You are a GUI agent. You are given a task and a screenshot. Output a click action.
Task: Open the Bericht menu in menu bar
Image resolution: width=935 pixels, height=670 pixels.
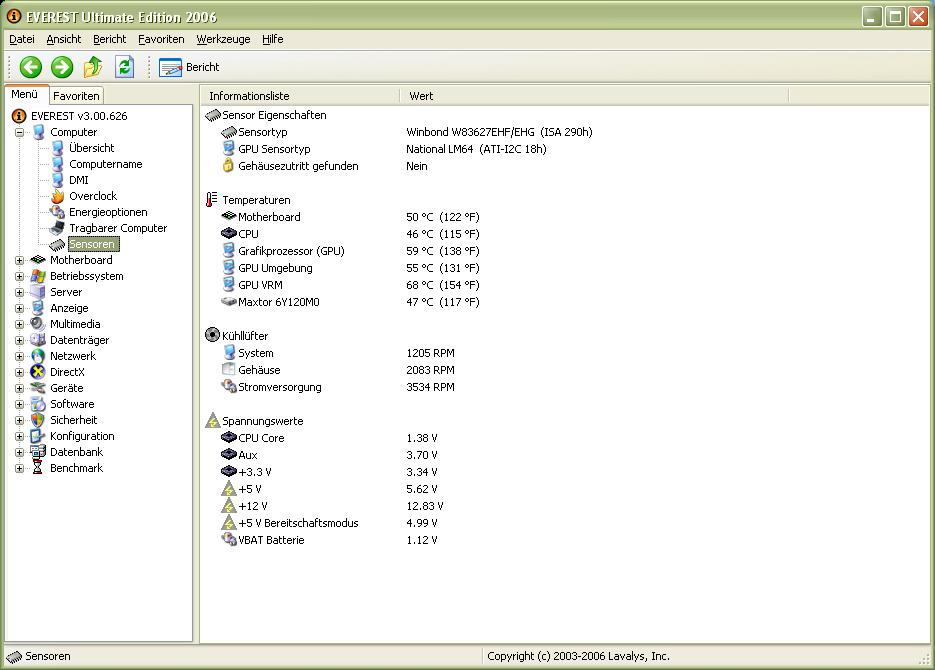(x=110, y=39)
